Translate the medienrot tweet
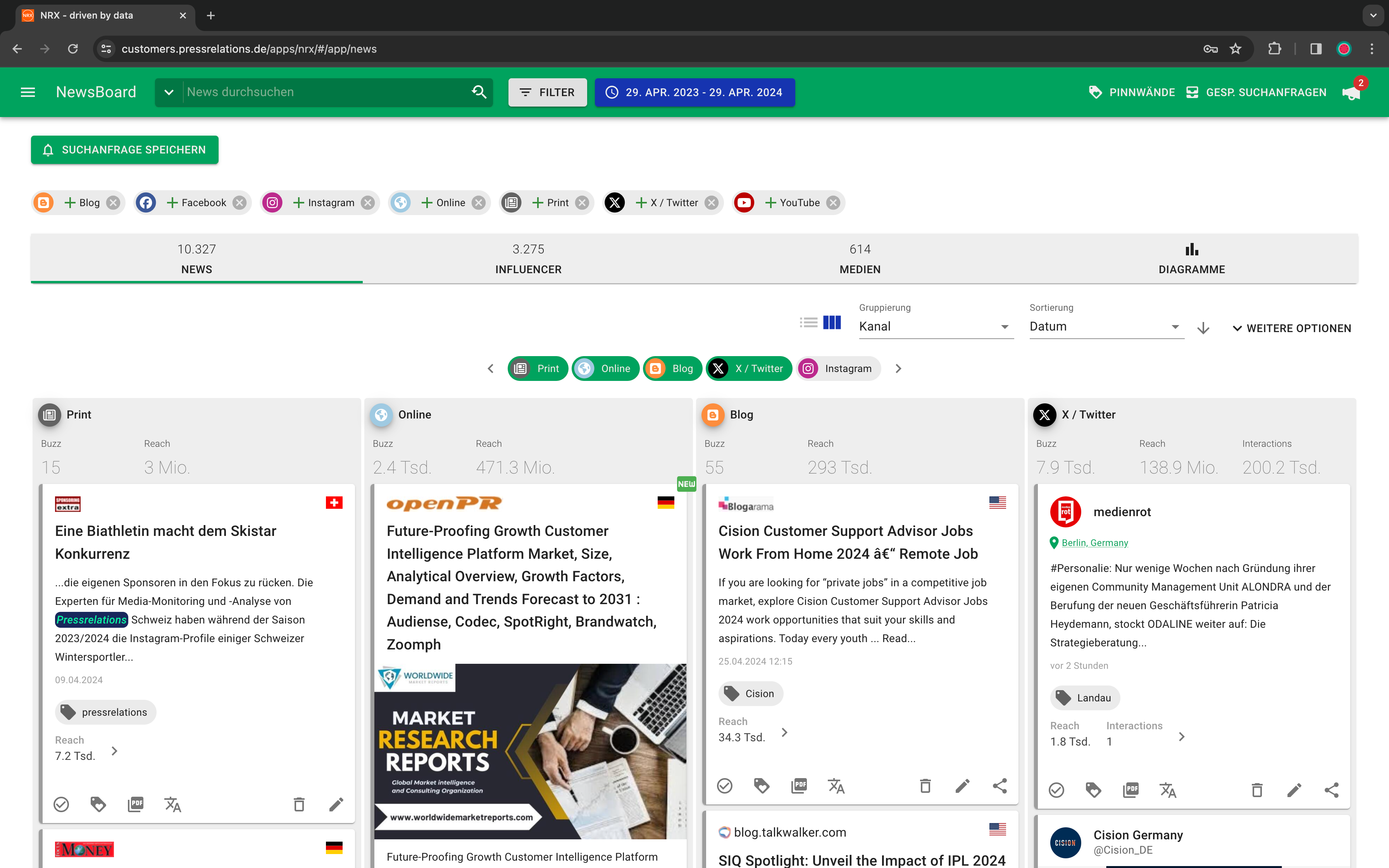Viewport: 1389px width, 868px height. pos(1168,790)
